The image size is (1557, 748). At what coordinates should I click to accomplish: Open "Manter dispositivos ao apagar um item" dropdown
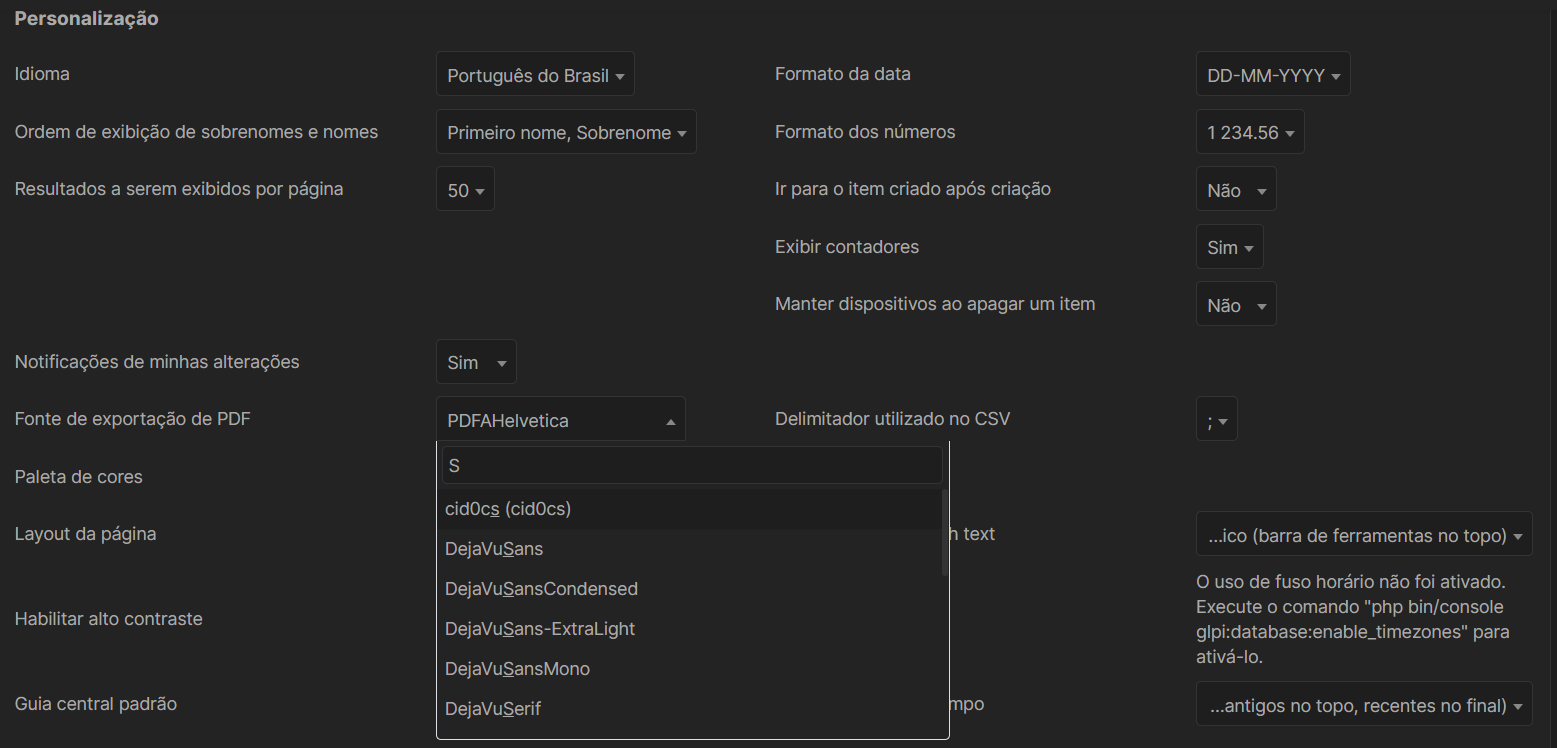[x=1235, y=303]
